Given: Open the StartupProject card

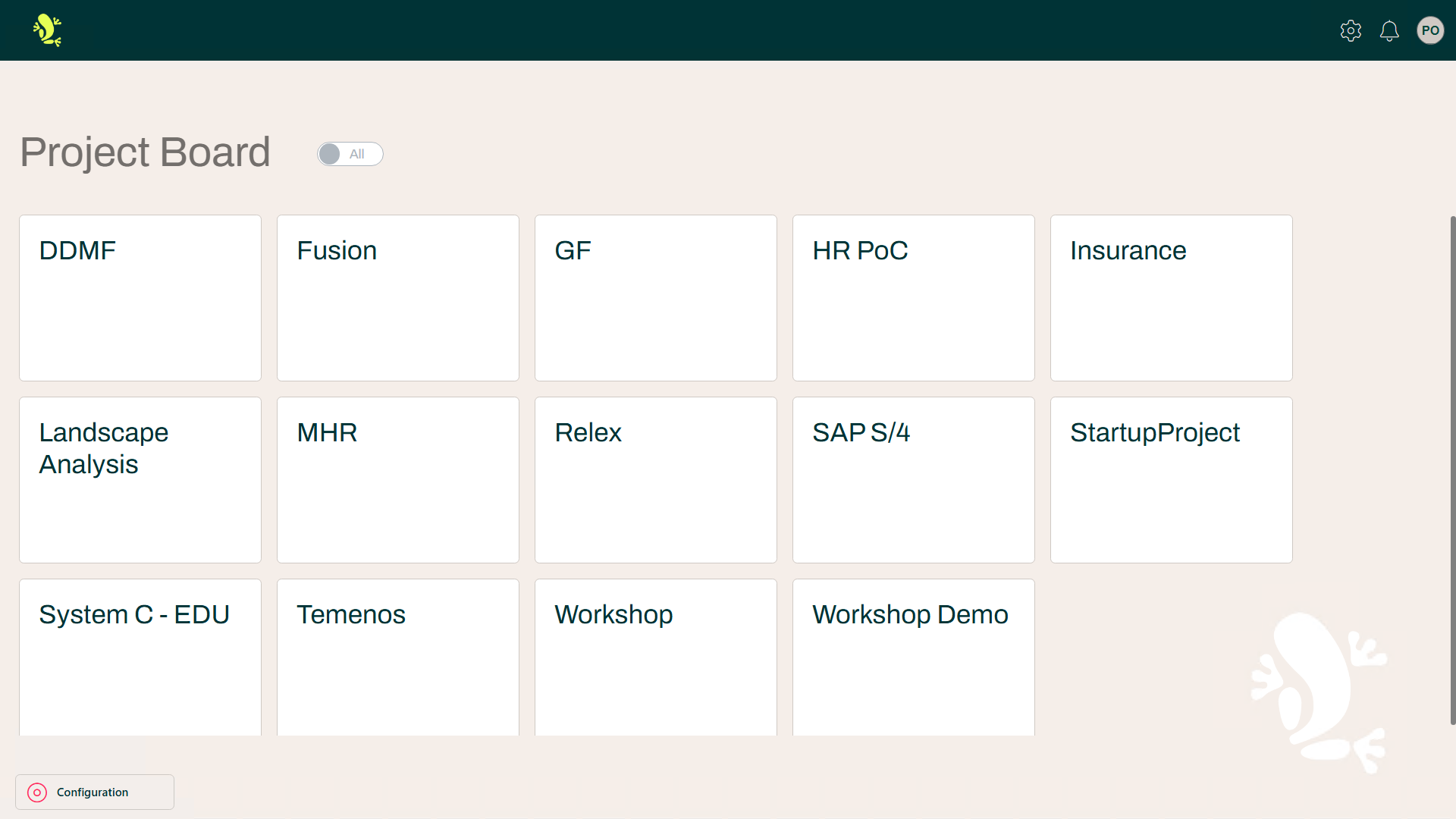Looking at the screenshot, I should (x=1171, y=479).
